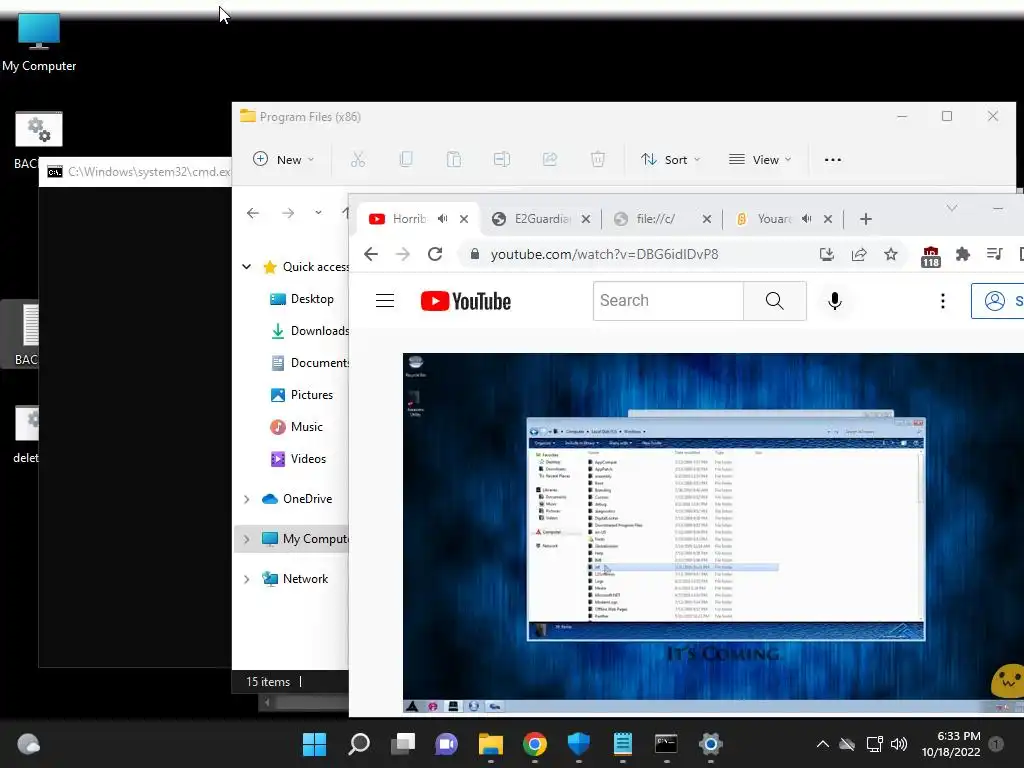Click Copy icon in File Explorer toolbar
The width and height of the screenshot is (1024, 768).
tap(406, 159)
